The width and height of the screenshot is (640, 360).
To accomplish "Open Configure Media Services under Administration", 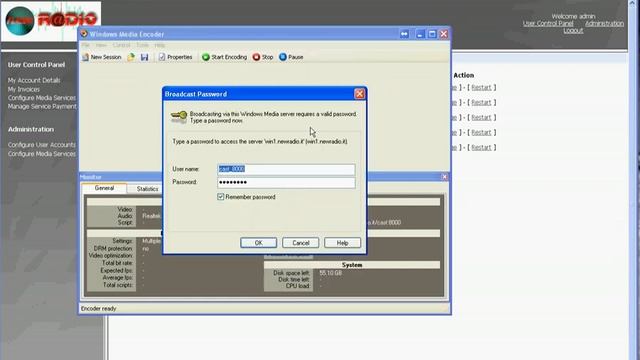I will [42, 154].
